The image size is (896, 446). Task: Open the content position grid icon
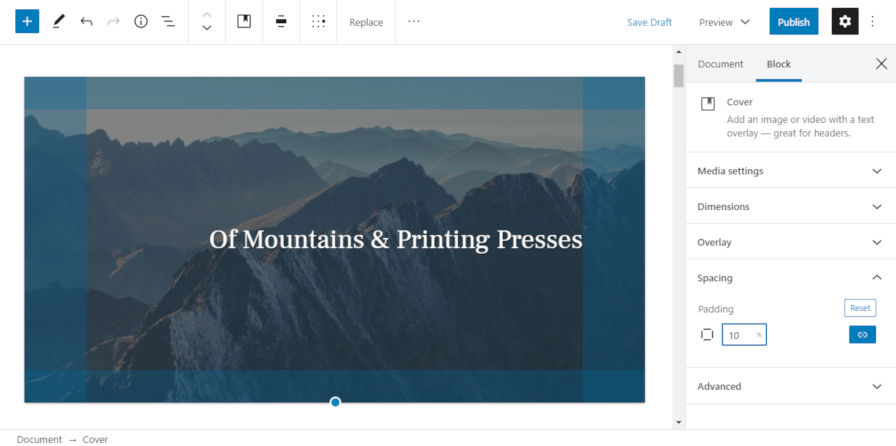point(318,21)
